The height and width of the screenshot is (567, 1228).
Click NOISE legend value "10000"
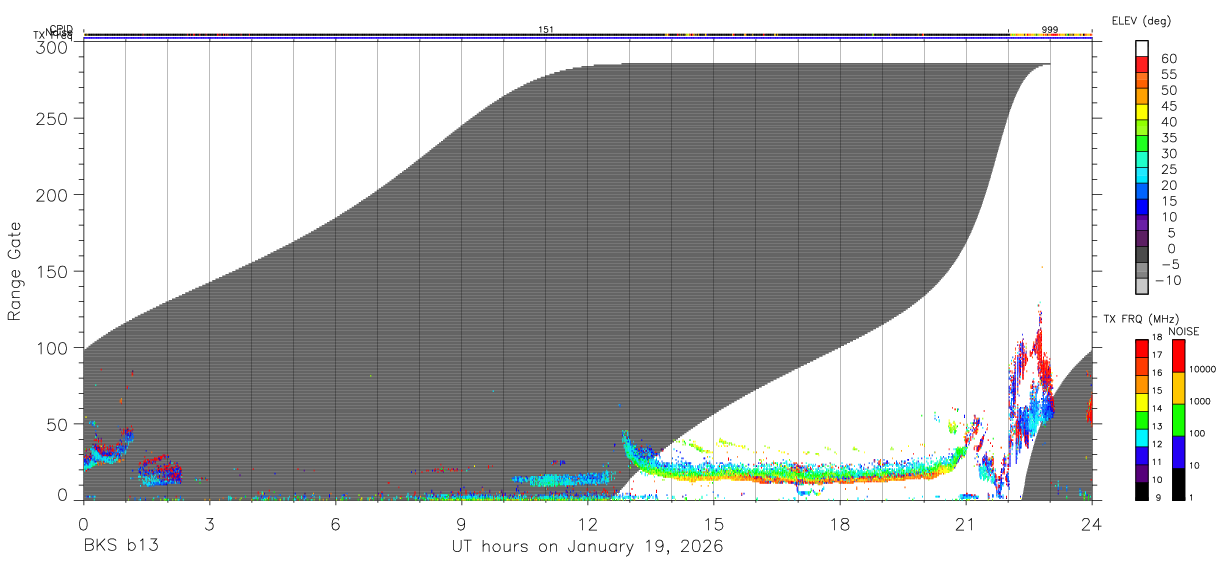coord(1201,369)
